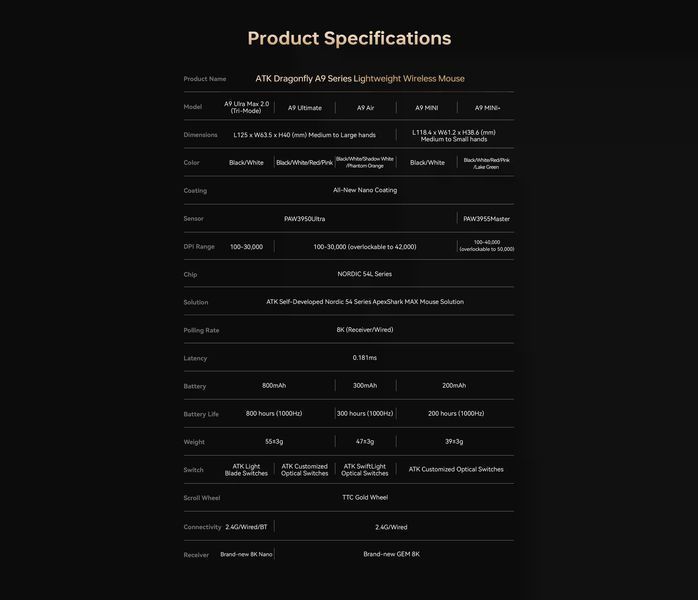The height and width of the screenshot is (600, 698).
Task: Click the A9 MINI model cell
Action: pyautogui.click(x=426, y=108)
